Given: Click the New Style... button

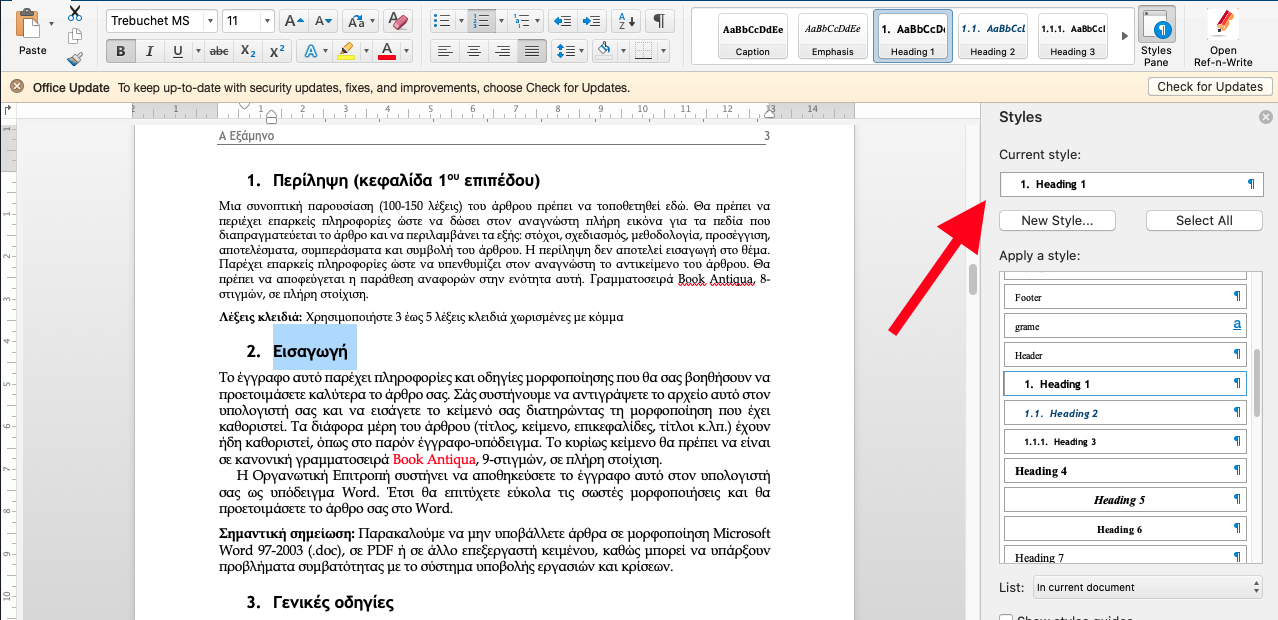Looking at the screenshot, I should pyautogui.click(x=1057, y=220).
